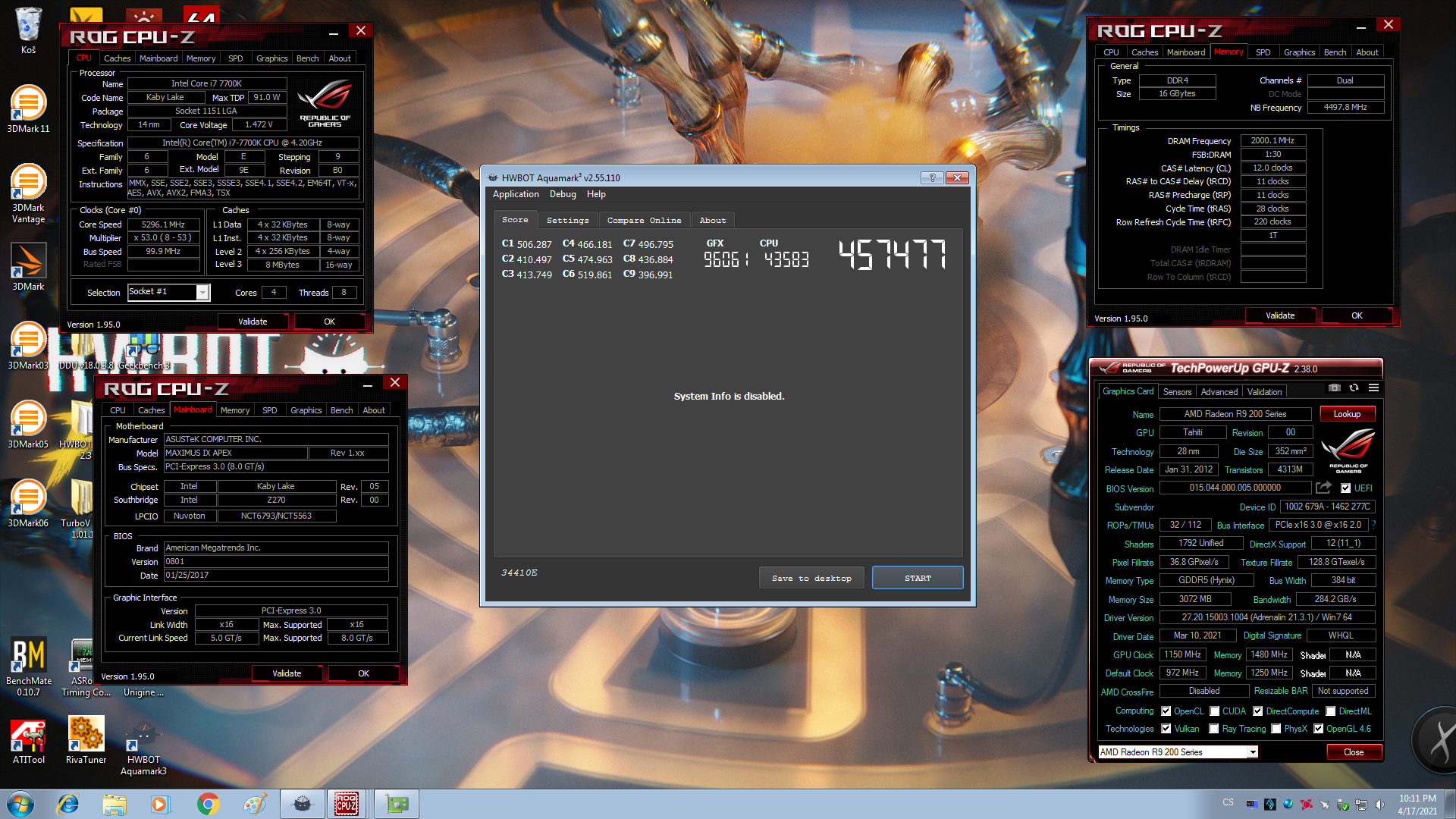
Task: Click Validate in the Memory CPU-Z window
Action: click(1280, 315)
